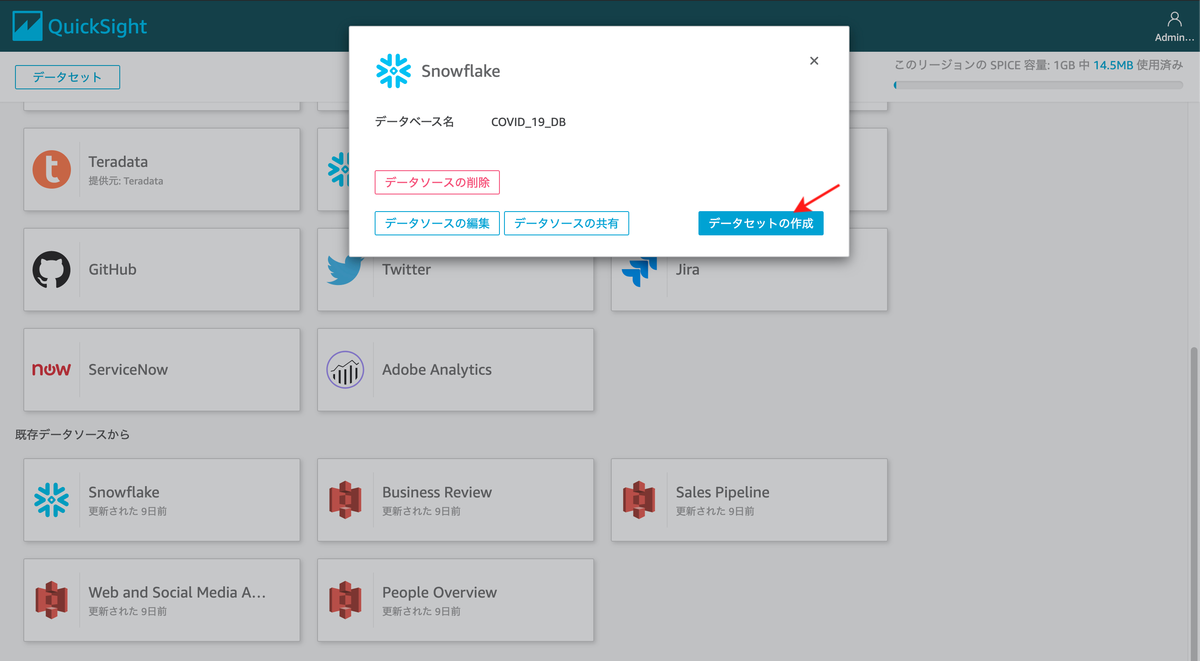Click the COVID_19_DB database name
The height and width of the screenshot is (661, 1200).
tap(528, 122)
